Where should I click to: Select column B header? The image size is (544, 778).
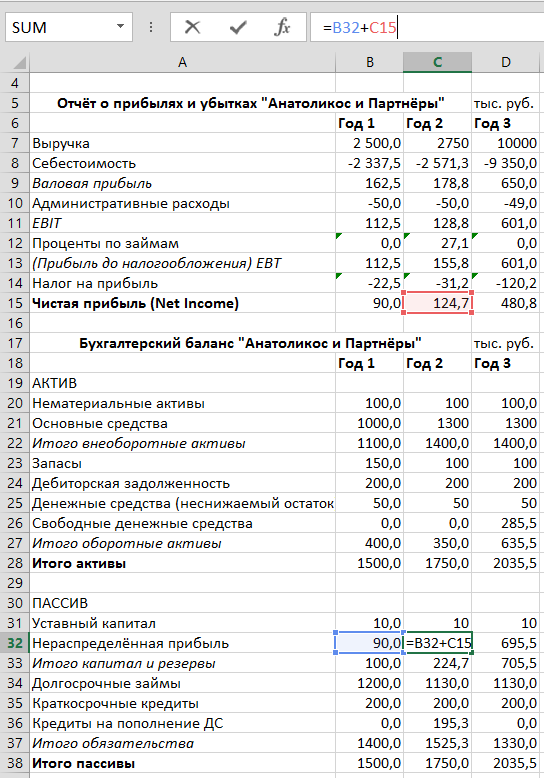tap(370, 63)
